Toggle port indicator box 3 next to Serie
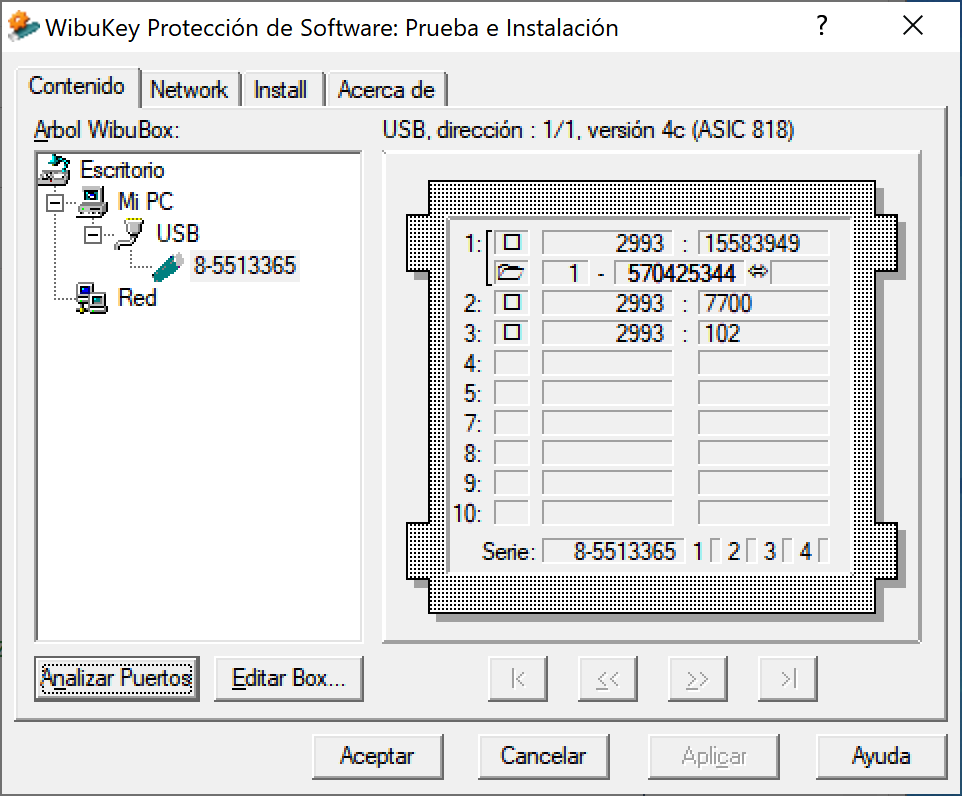The image size is (962, 796). [x=788, y=551]
